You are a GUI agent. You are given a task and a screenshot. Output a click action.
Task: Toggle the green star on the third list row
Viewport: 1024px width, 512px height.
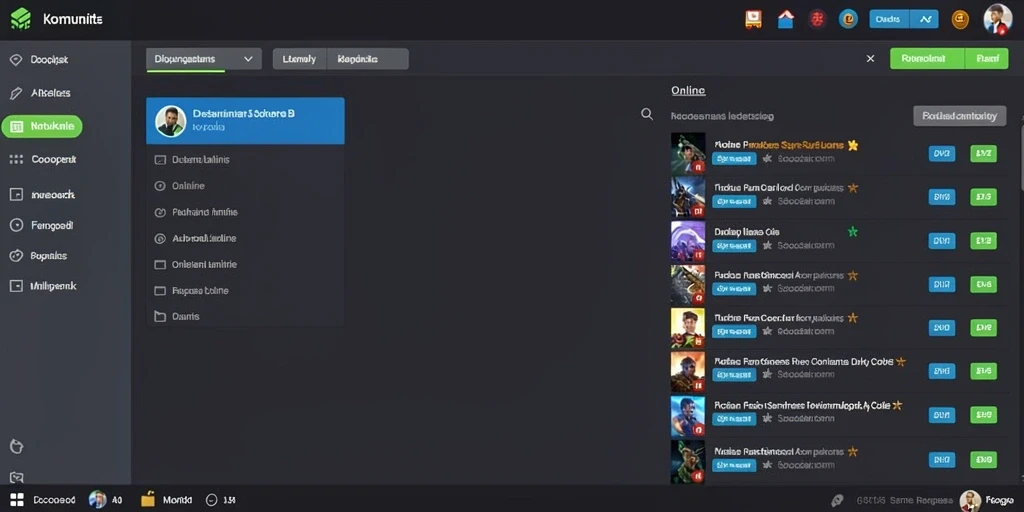[x=852, y=231]
